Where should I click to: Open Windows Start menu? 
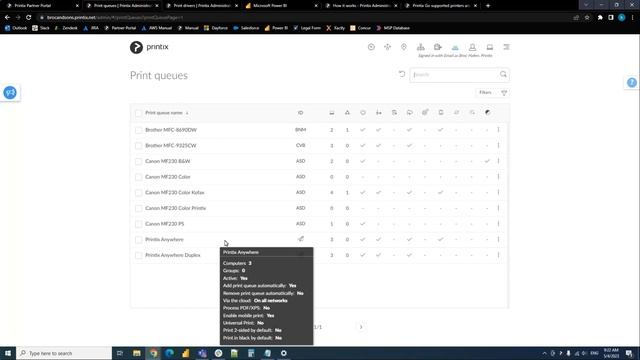tap(8, 353)
